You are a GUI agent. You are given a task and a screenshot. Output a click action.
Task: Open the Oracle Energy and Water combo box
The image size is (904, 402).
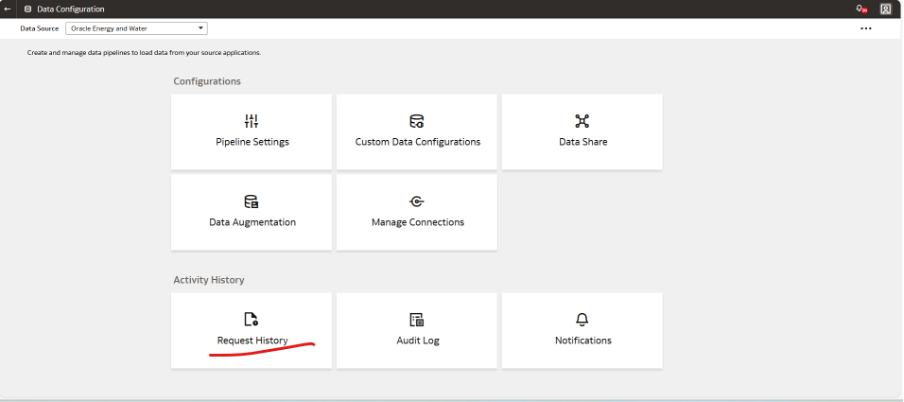coord(135,28)
